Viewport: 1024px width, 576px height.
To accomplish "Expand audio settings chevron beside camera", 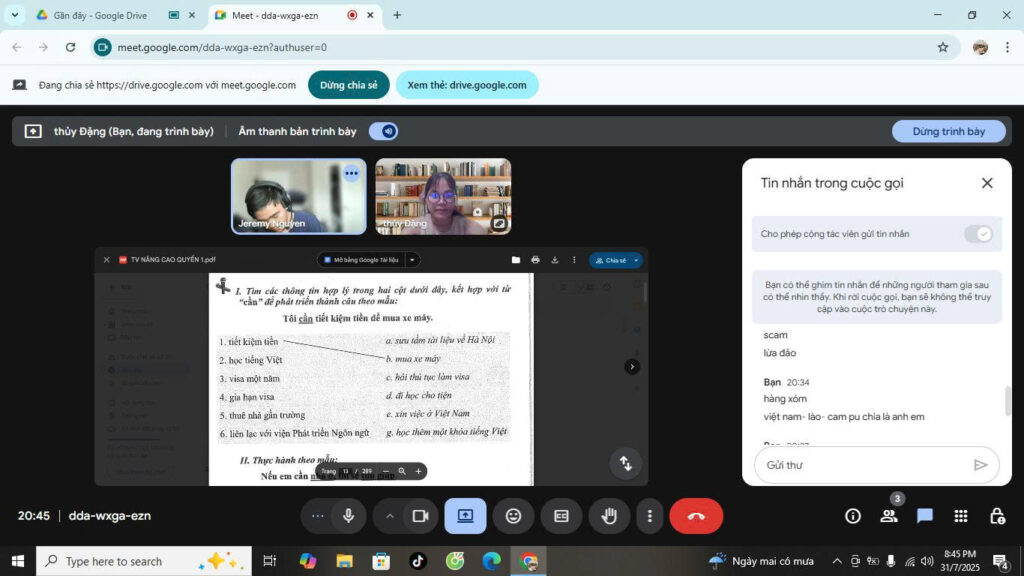I will coord(390,516).
